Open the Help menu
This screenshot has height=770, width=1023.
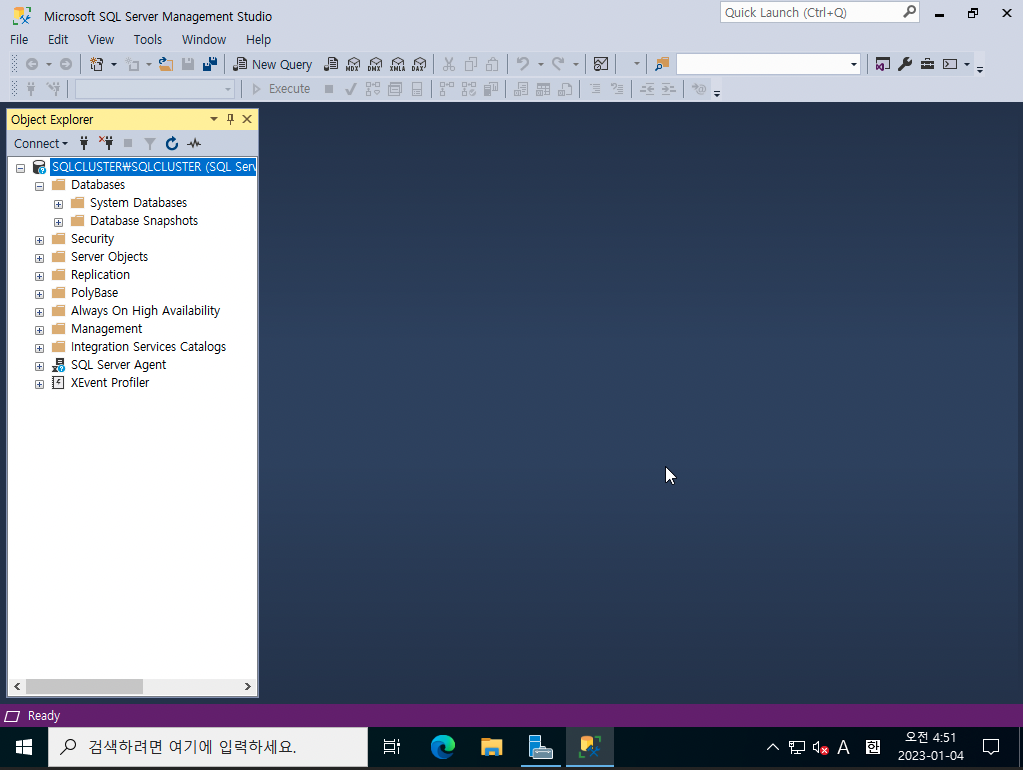click(x=258, y=40)
